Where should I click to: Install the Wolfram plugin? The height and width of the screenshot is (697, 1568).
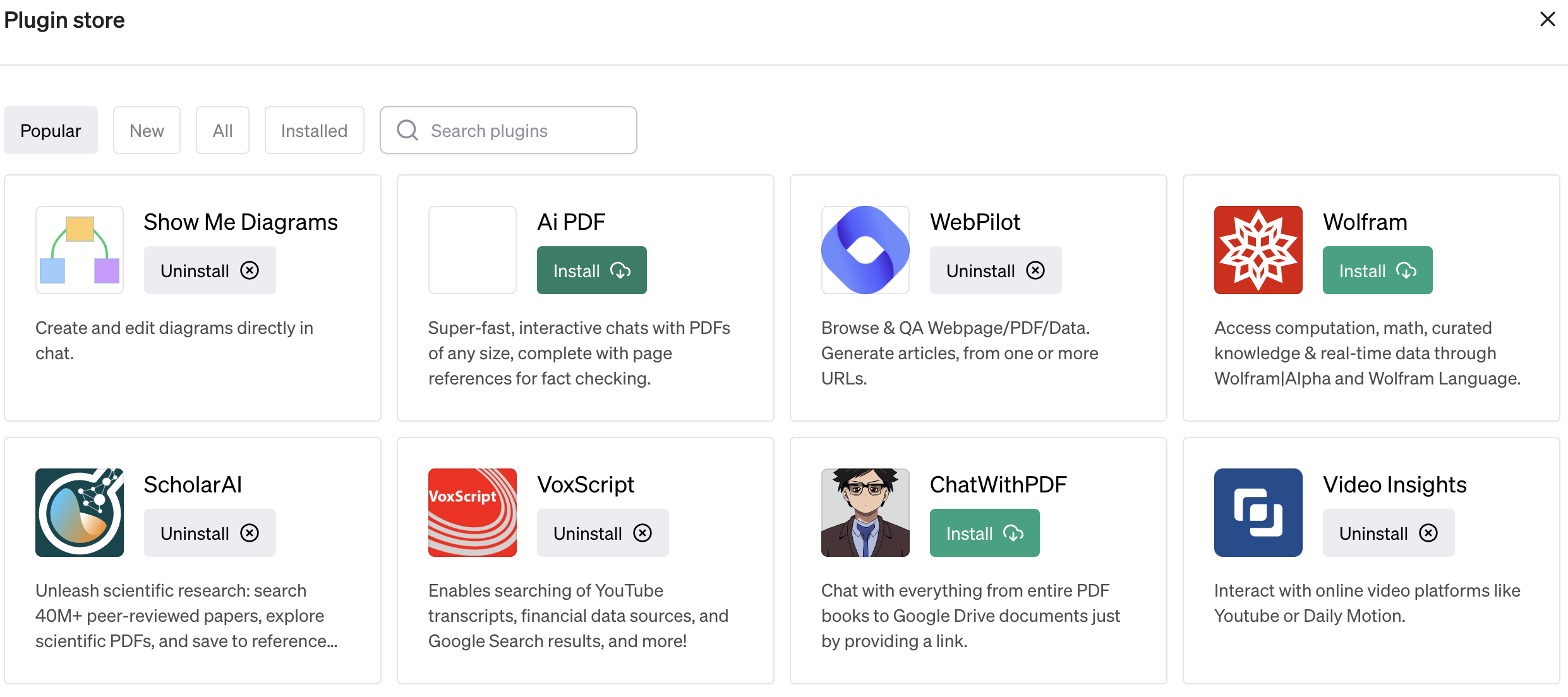point(1377,270)
